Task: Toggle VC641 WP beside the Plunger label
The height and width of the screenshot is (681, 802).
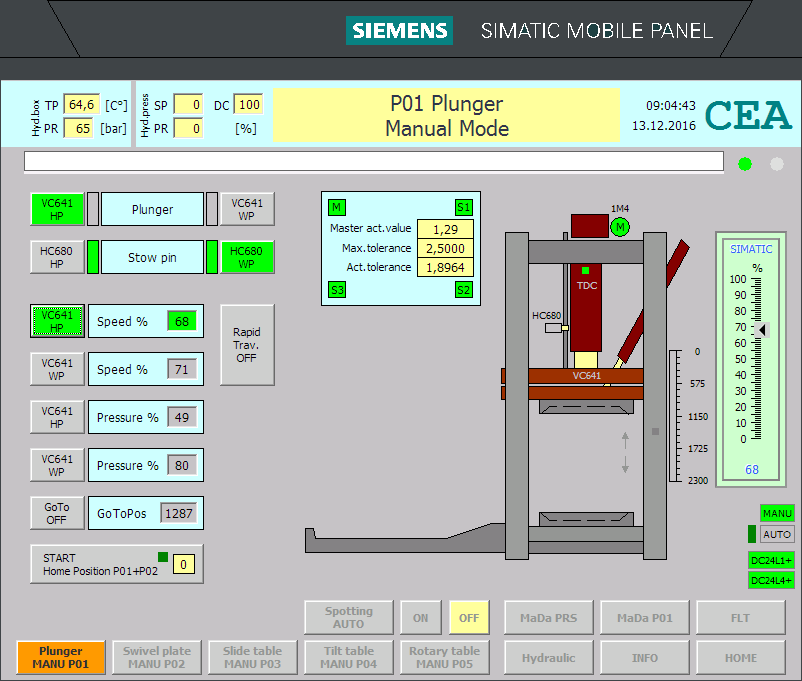Action: click(x=247, y=209)
